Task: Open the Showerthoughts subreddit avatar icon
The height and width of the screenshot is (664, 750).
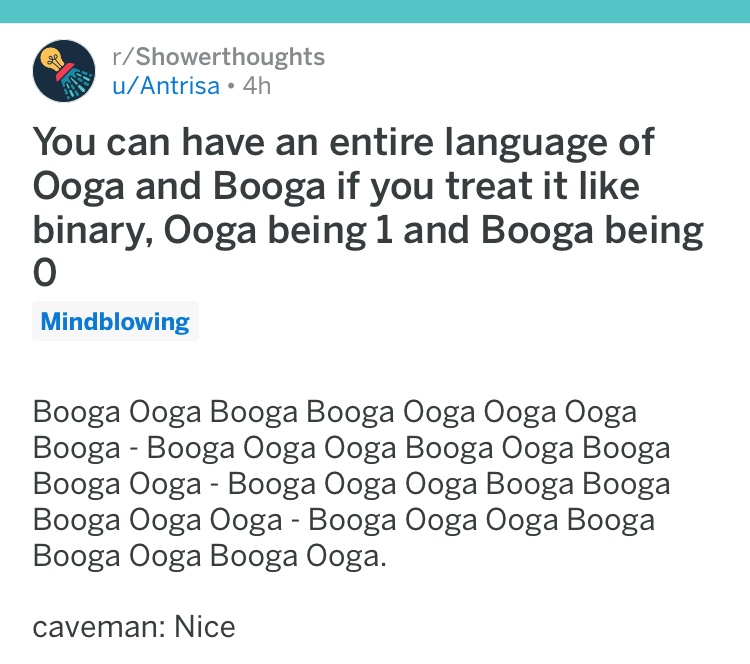Action: pyautogui.click(x=64, y=71)
